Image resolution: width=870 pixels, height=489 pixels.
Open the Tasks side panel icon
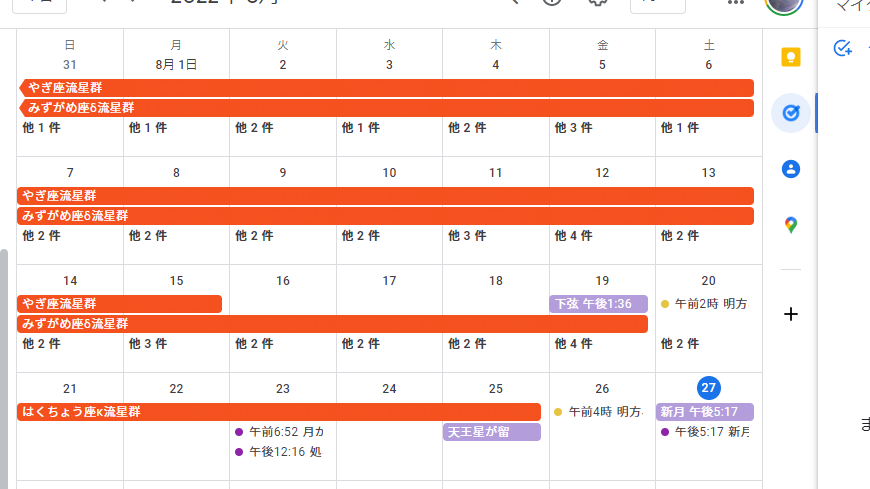click(x=791, y=113)
